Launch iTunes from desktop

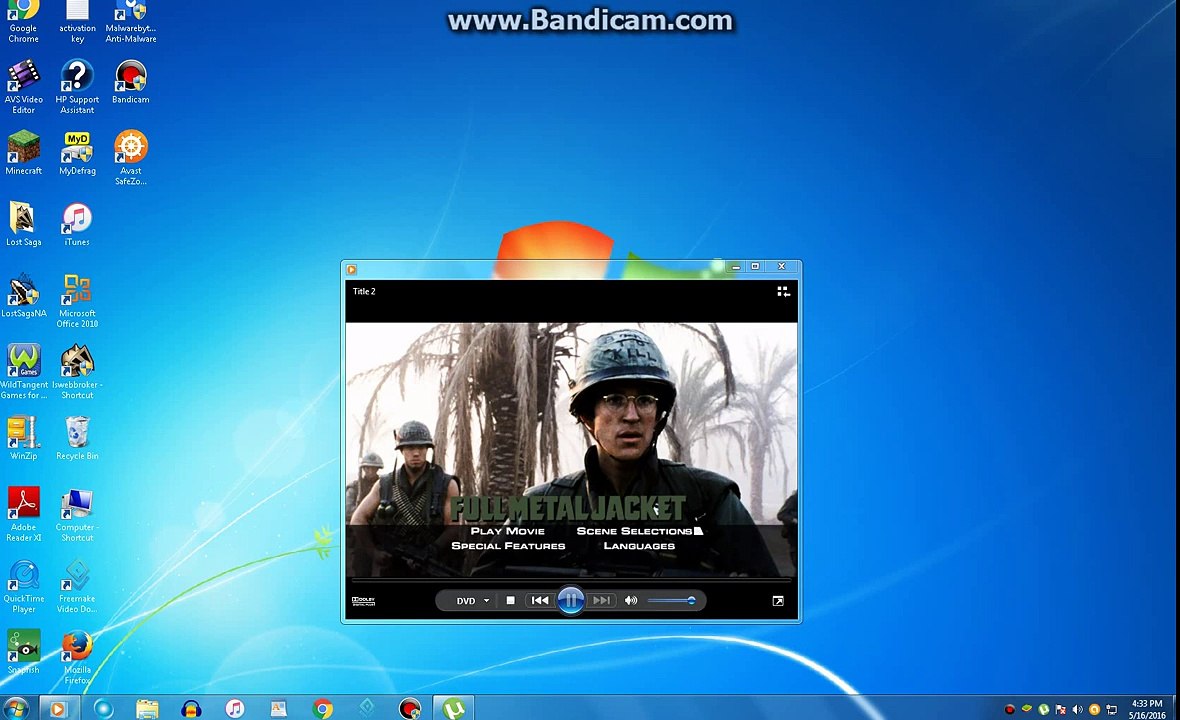77,224
